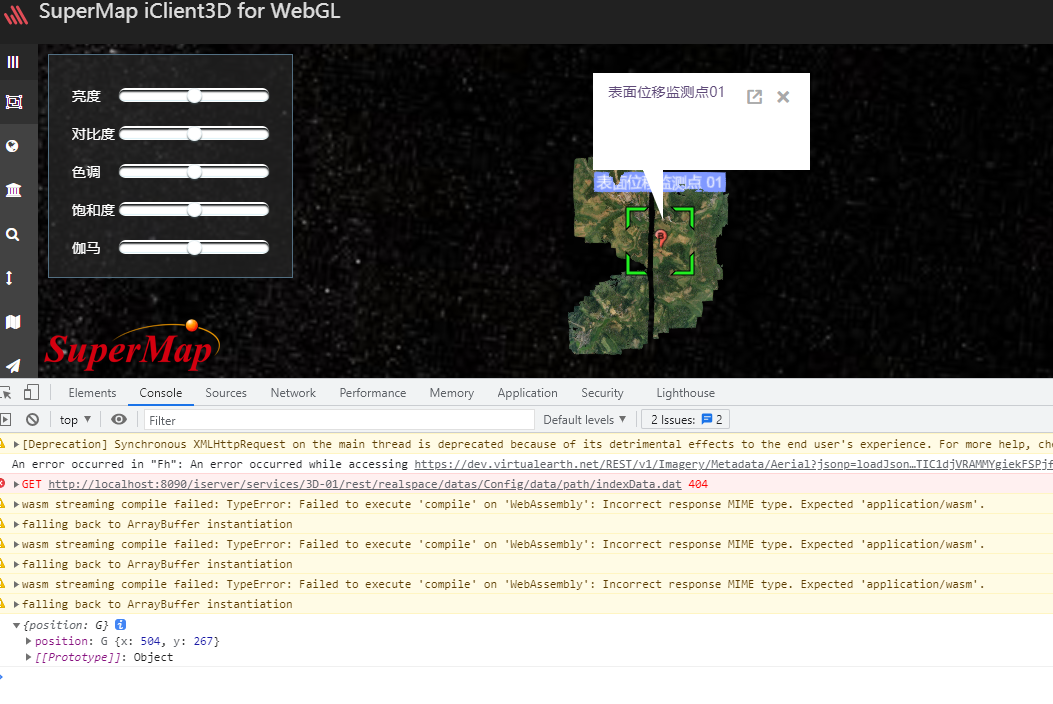Open the top JavaScript context dropdown

tap(75, 420)
